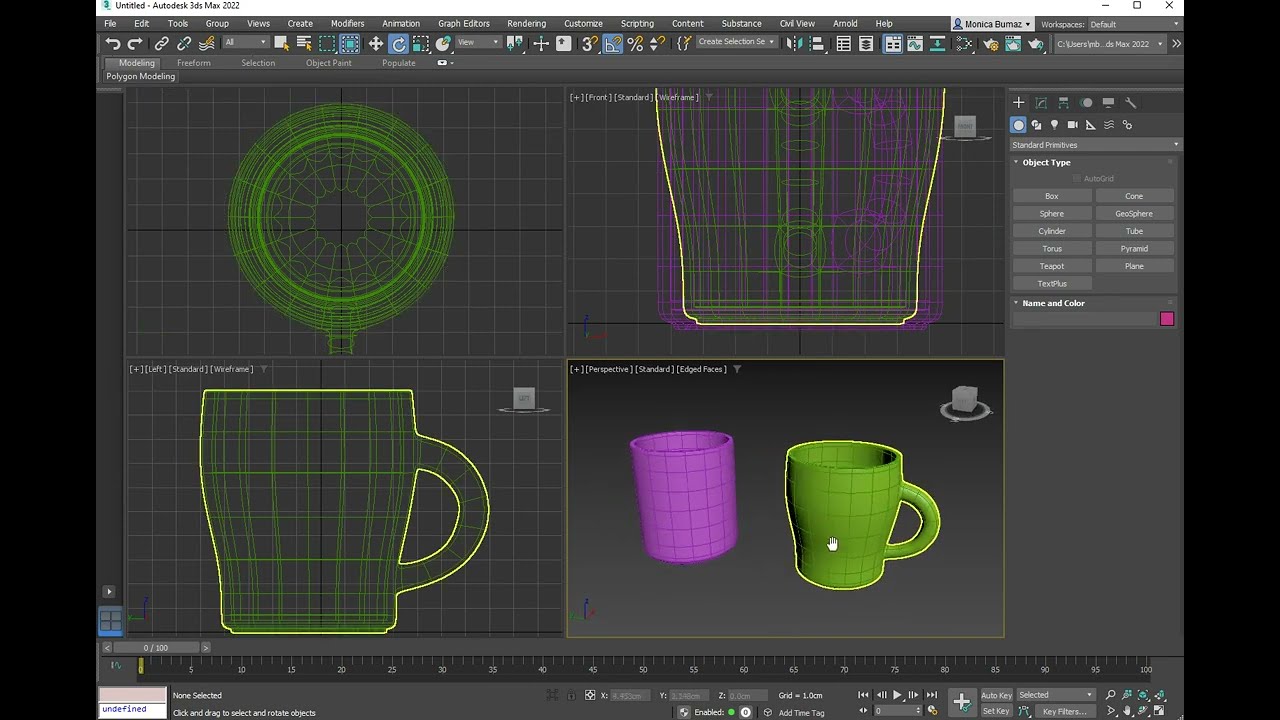Viewport: 1280px width, 720px height.
Task: Toggle the Auto Key button
Action: pos(996,695)
